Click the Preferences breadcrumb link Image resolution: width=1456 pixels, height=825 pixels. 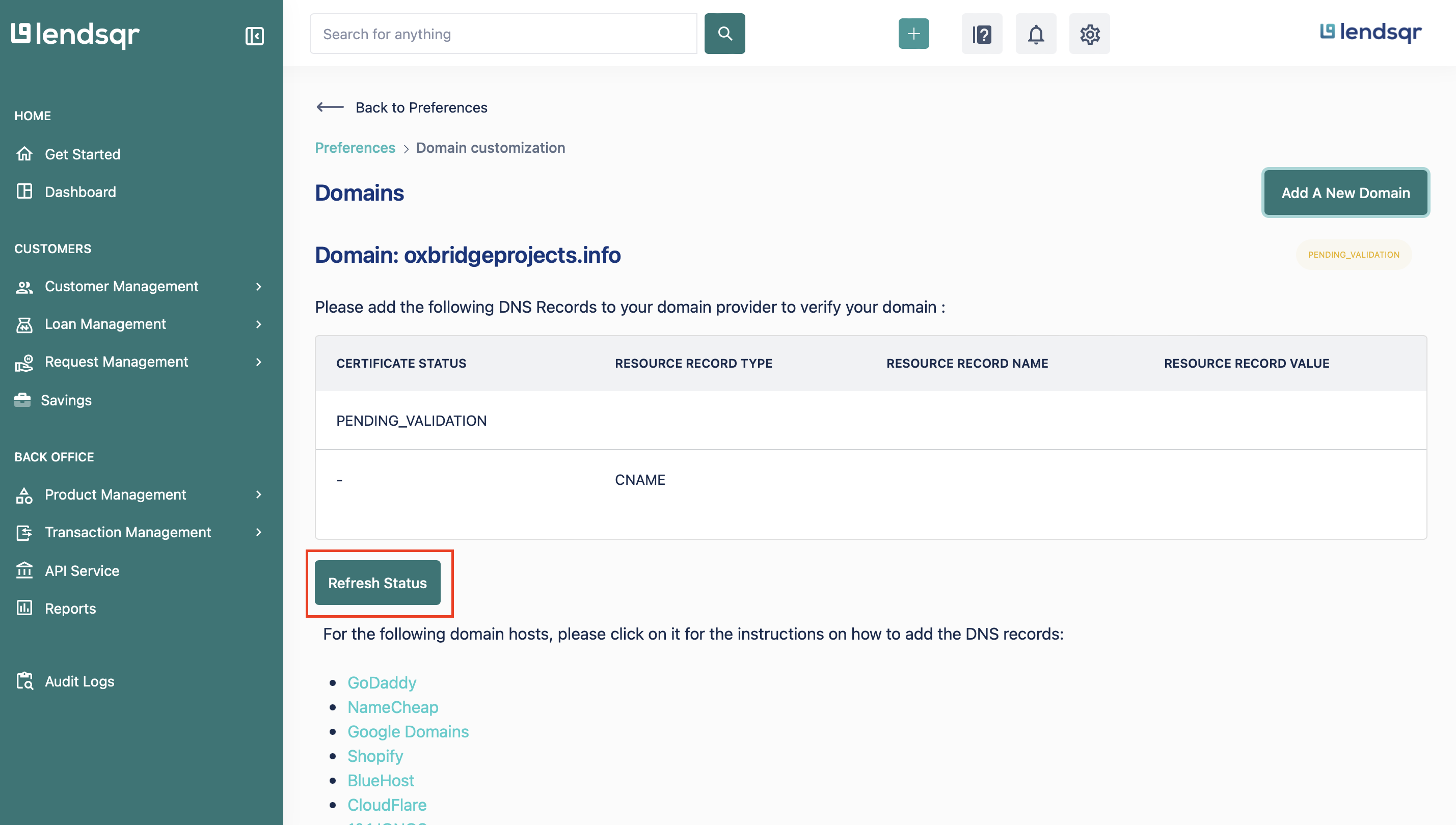pyautogui.click(x=355, y=148)
